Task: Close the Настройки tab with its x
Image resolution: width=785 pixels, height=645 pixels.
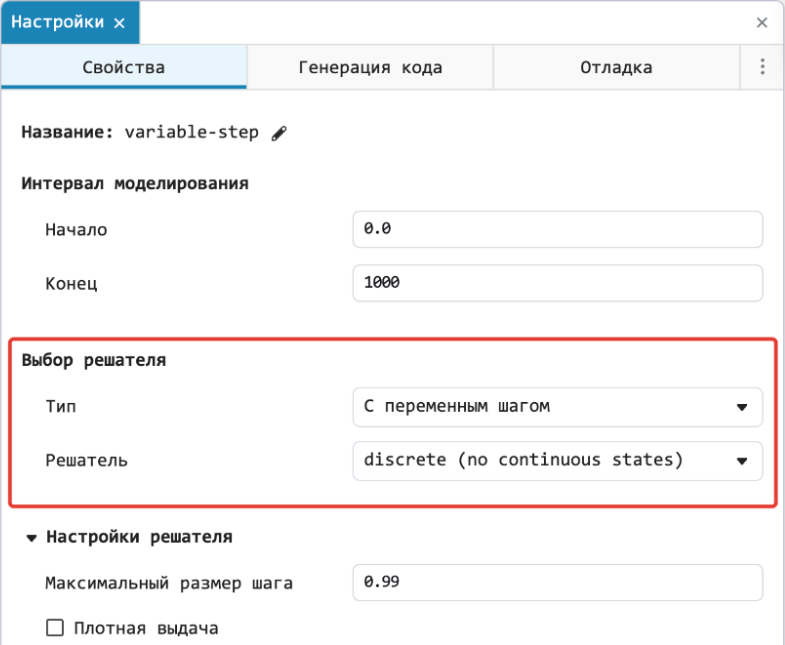Action: click(119, 23)
